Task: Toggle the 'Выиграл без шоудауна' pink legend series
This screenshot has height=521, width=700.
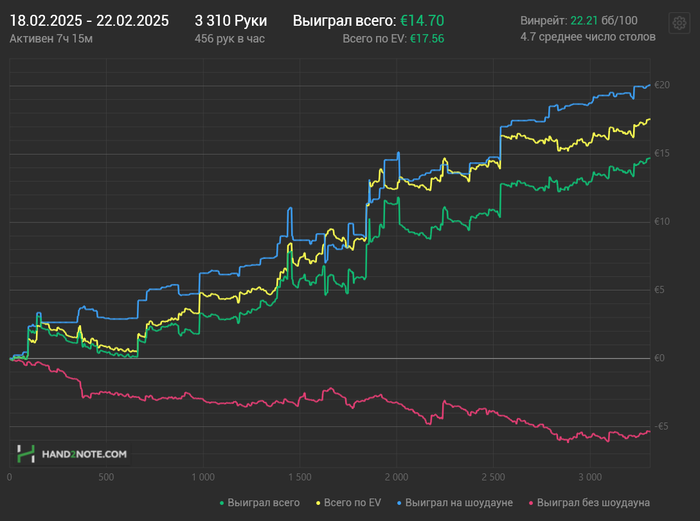Action: click(x=589, y=503)
